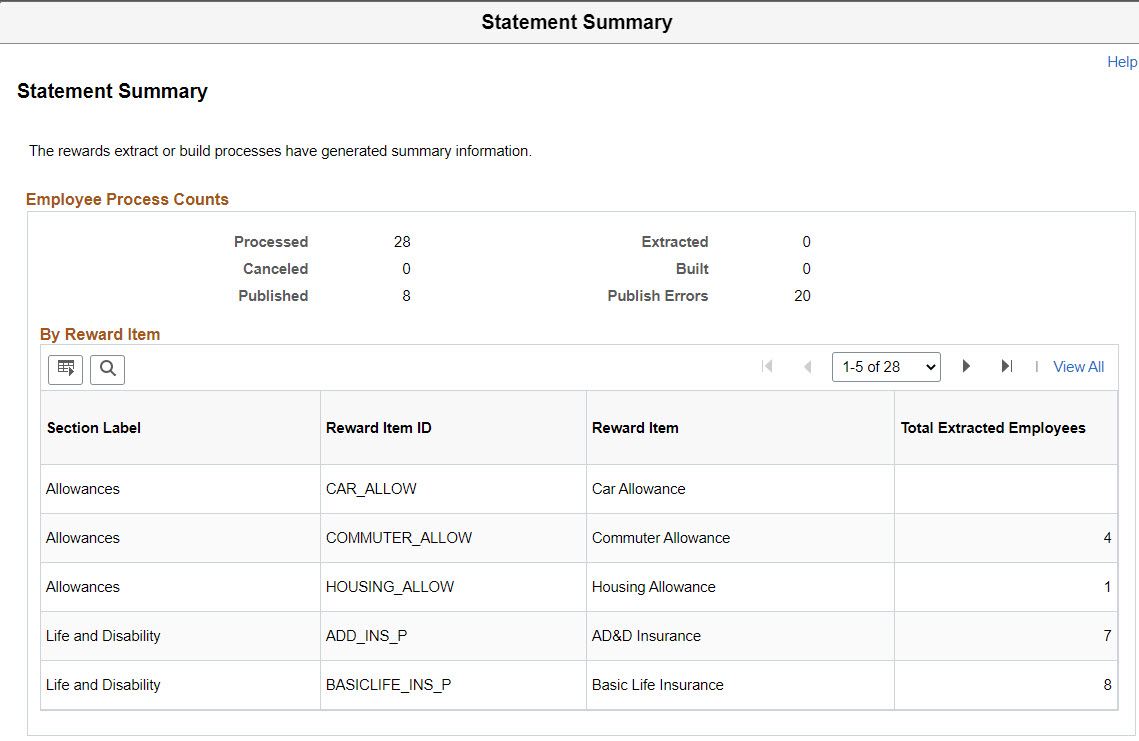Click the View All link
Screen dimensions: 1139x741
pyautogui.click(x=1078, y=367)
